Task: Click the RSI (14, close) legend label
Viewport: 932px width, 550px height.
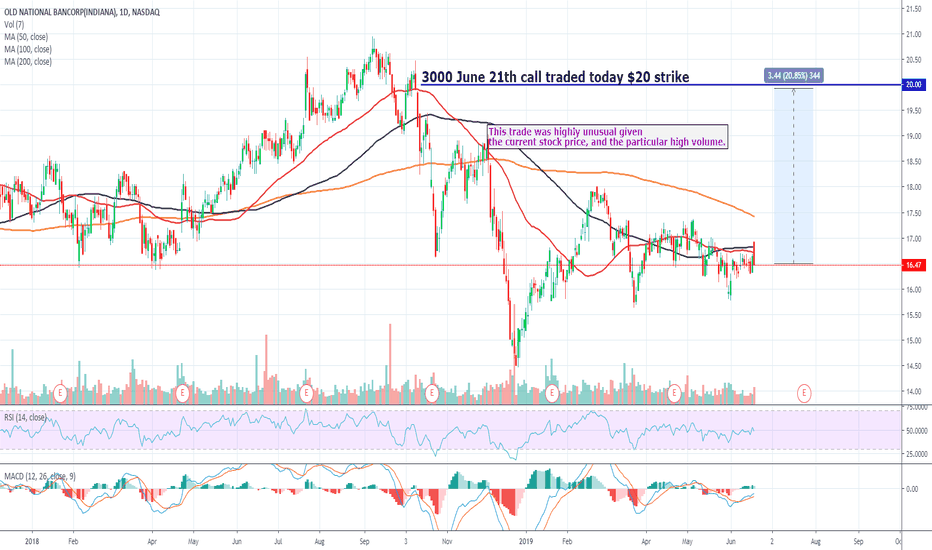Action: 26,417
